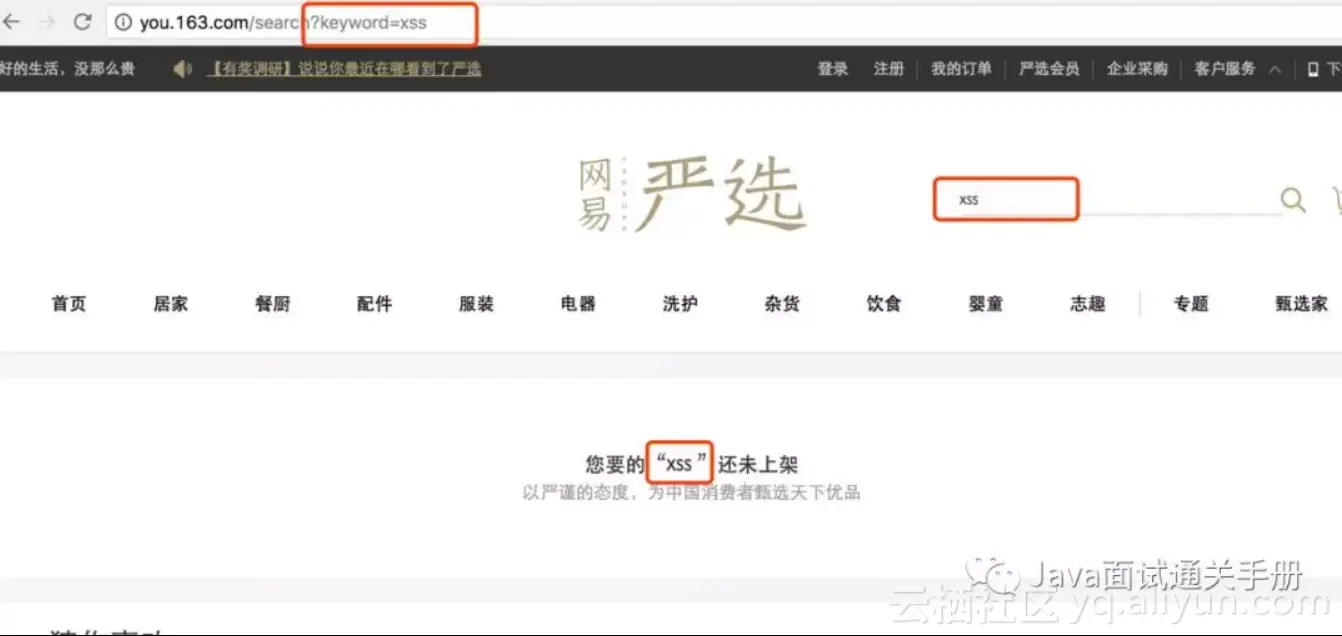
Task: Click the magnifier search icon
Action: [x=1293, y=200]
